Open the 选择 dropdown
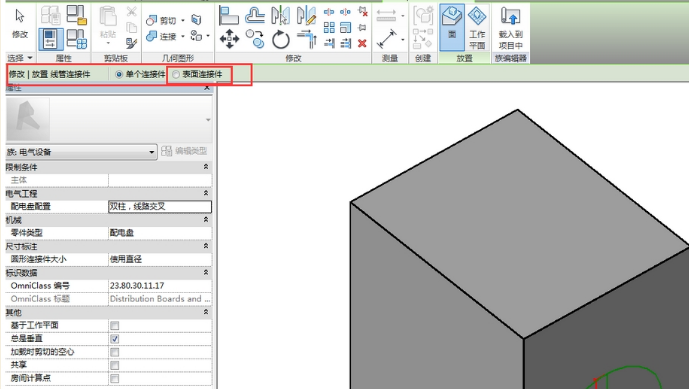Screen dimensions: 689x389 (x=20, y=58)
